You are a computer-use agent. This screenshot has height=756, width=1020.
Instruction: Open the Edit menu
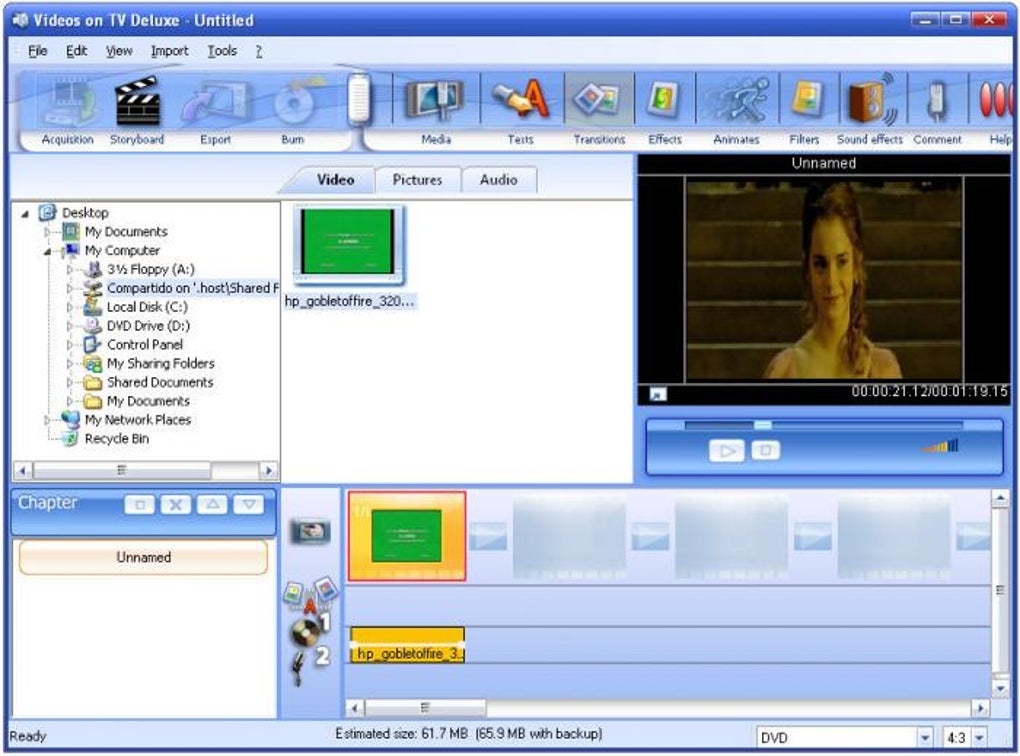click(76, 51)
